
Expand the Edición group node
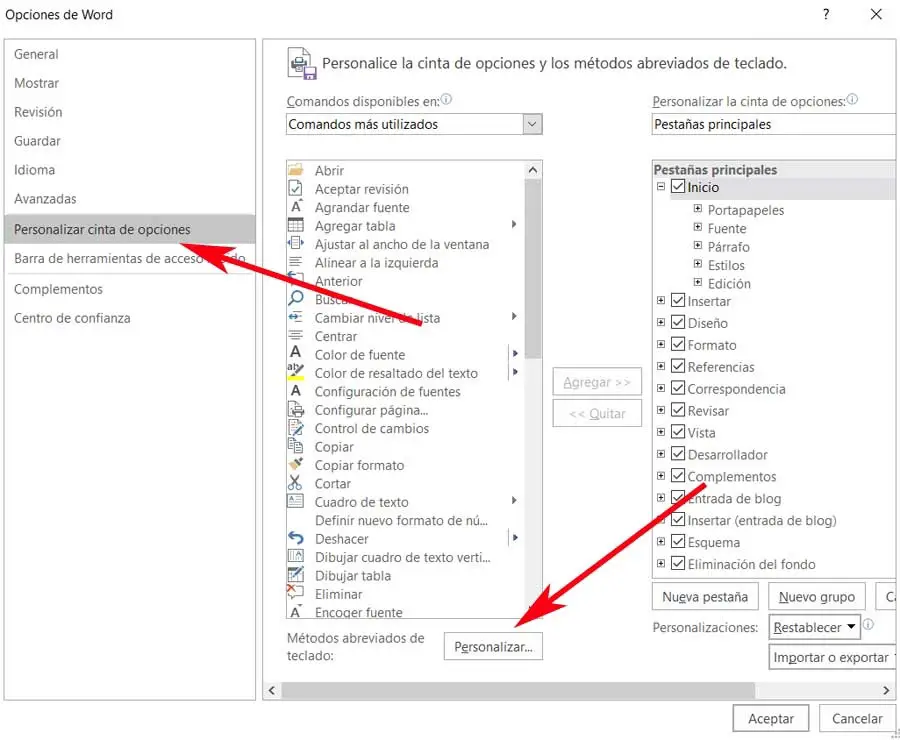tap(697, 282)
